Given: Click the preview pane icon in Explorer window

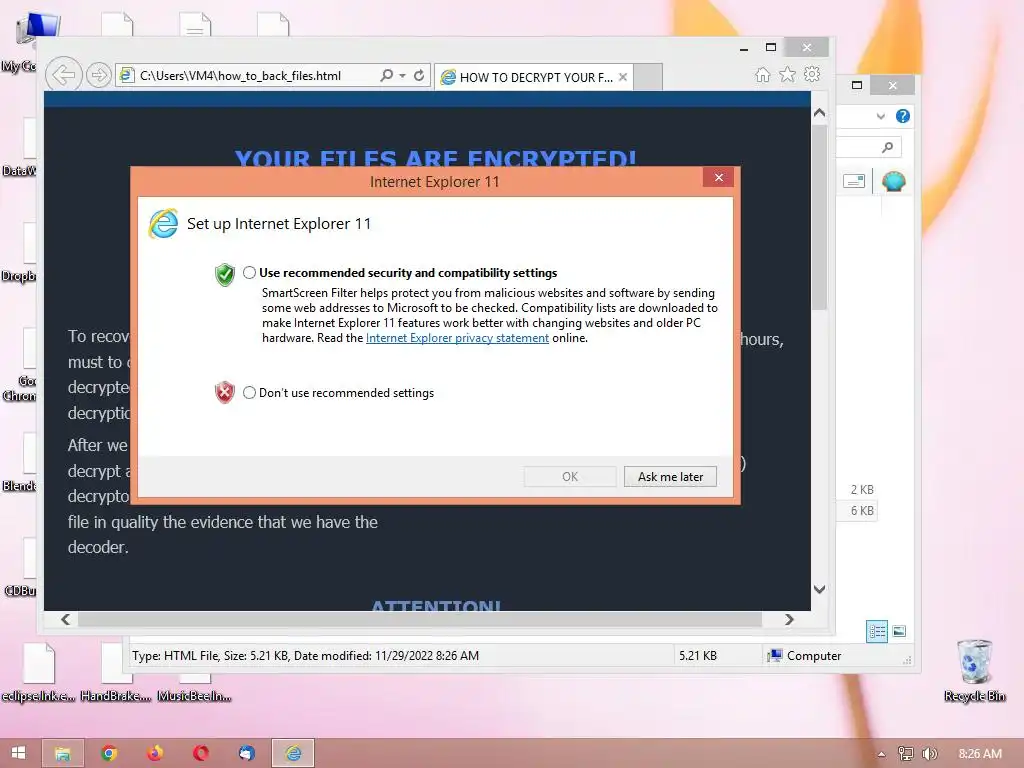Looking at the screenshot, I should (x=854, y=181).
